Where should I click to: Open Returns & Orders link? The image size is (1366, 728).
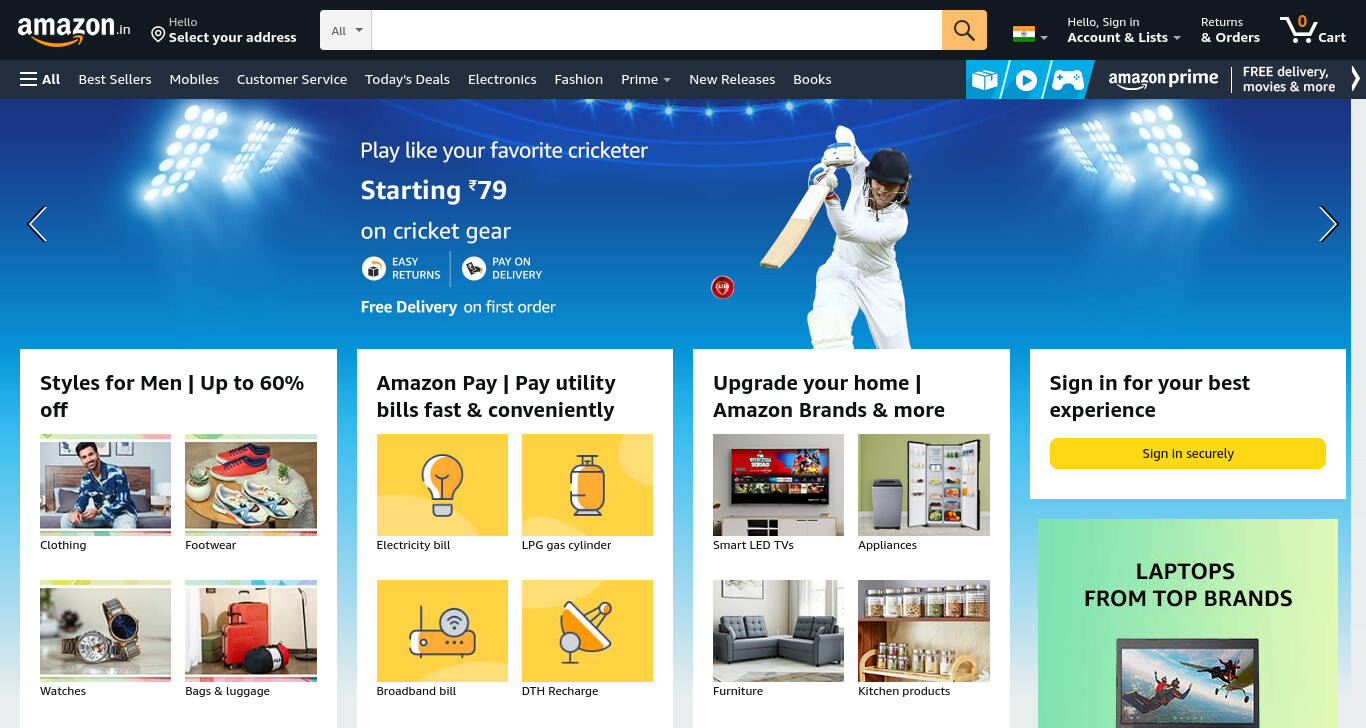pos(1230,30)
